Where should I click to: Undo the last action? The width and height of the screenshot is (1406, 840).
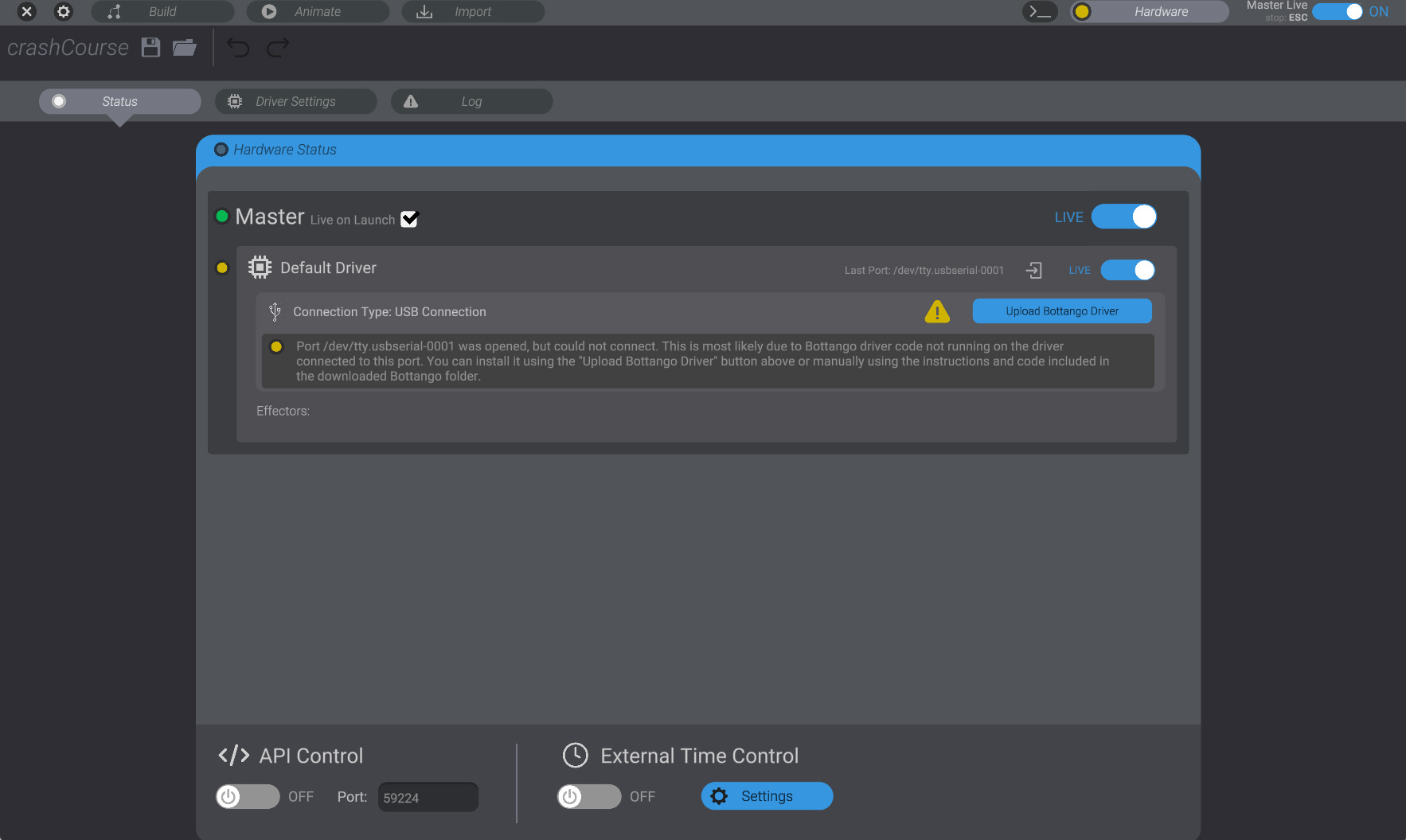pos(237,47)
